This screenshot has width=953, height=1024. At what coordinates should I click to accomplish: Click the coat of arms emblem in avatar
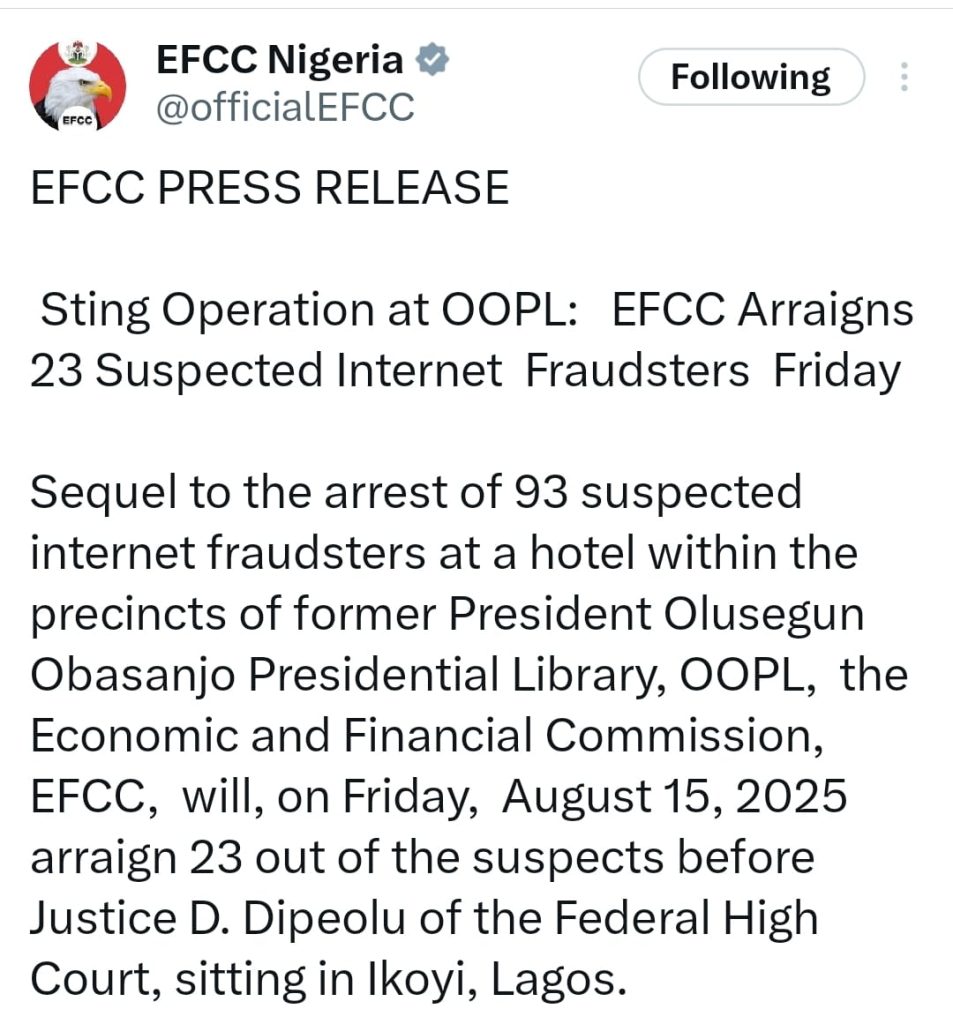click(77, 52)
